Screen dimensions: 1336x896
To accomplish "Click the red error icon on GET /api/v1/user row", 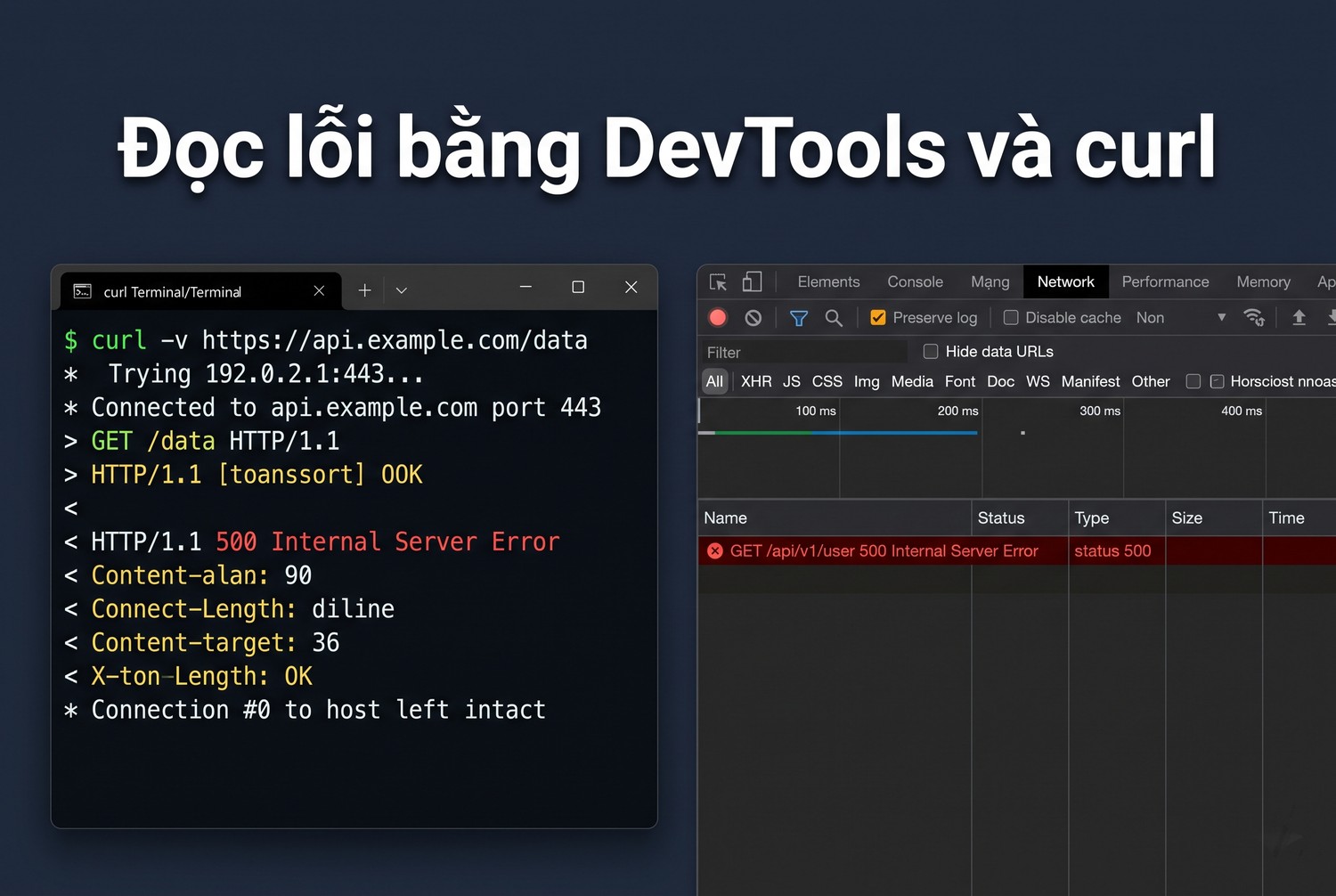I will (x=715, y=551).
